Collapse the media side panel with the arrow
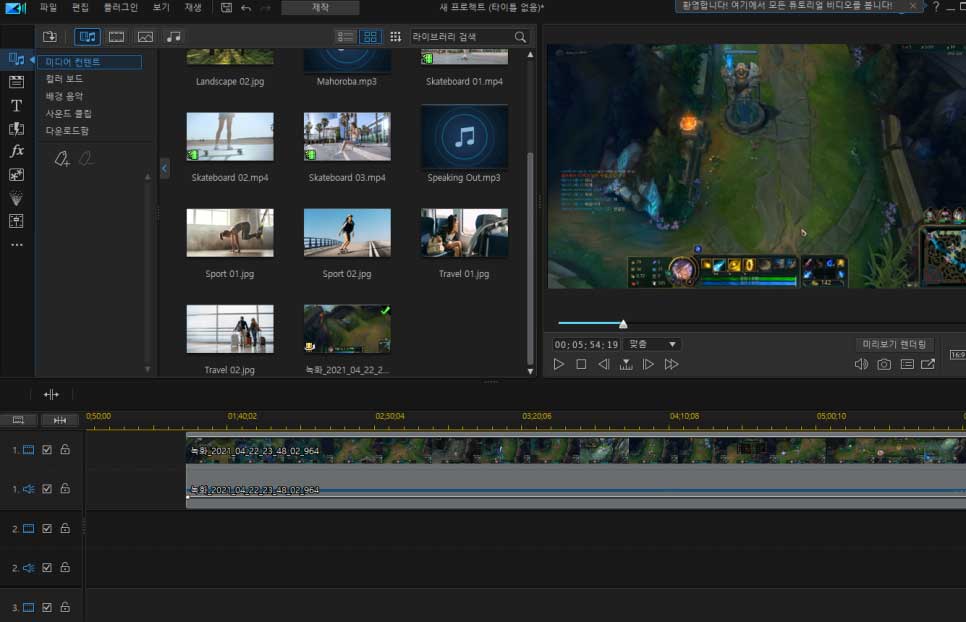The width and height of the screenshot is (966, 622). (x=165, y=168)
